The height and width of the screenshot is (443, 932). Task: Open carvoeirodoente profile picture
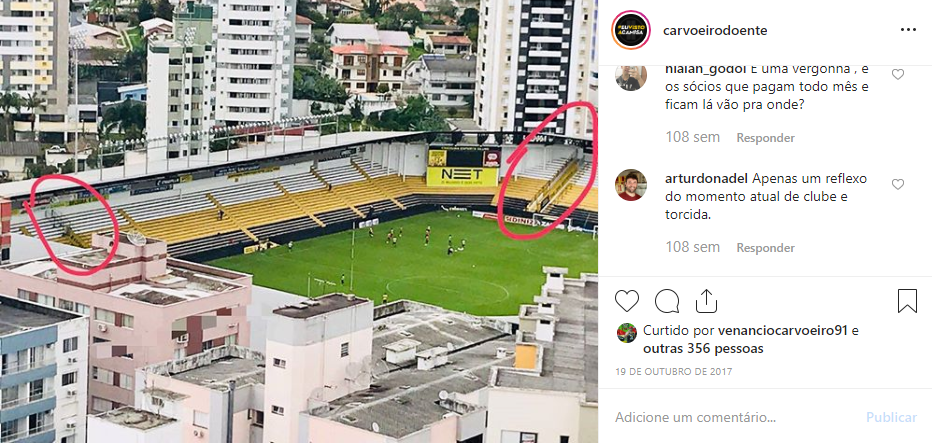click(631, 30)
